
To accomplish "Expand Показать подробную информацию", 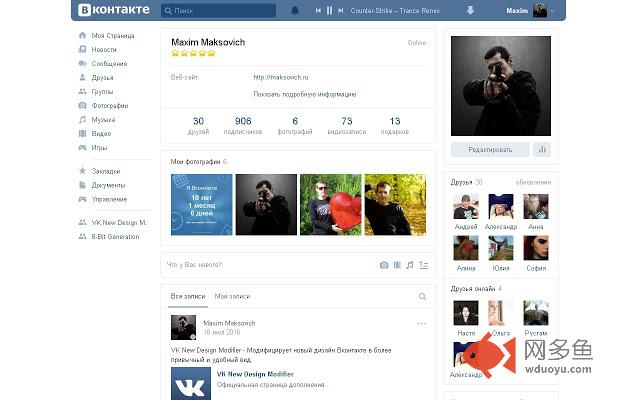I will coord(304,94).
